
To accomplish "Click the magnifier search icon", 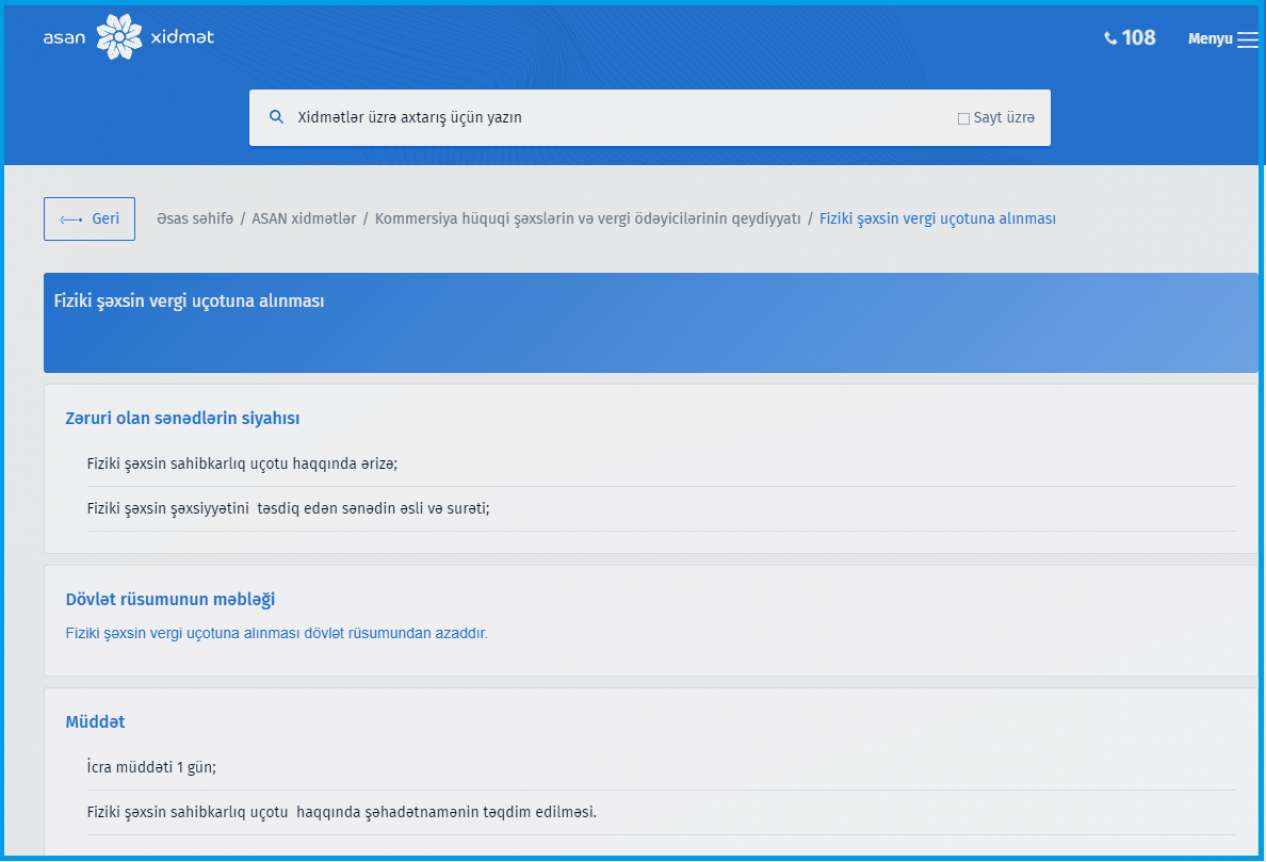I will 277,117.
